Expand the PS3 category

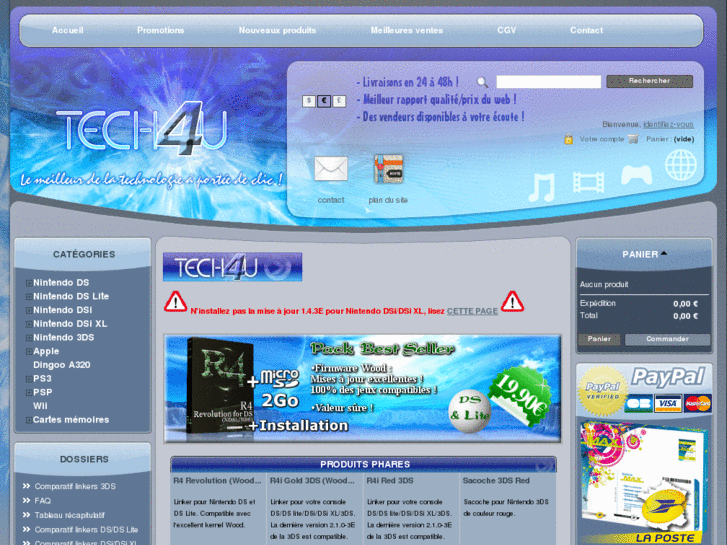coord(29,379)
